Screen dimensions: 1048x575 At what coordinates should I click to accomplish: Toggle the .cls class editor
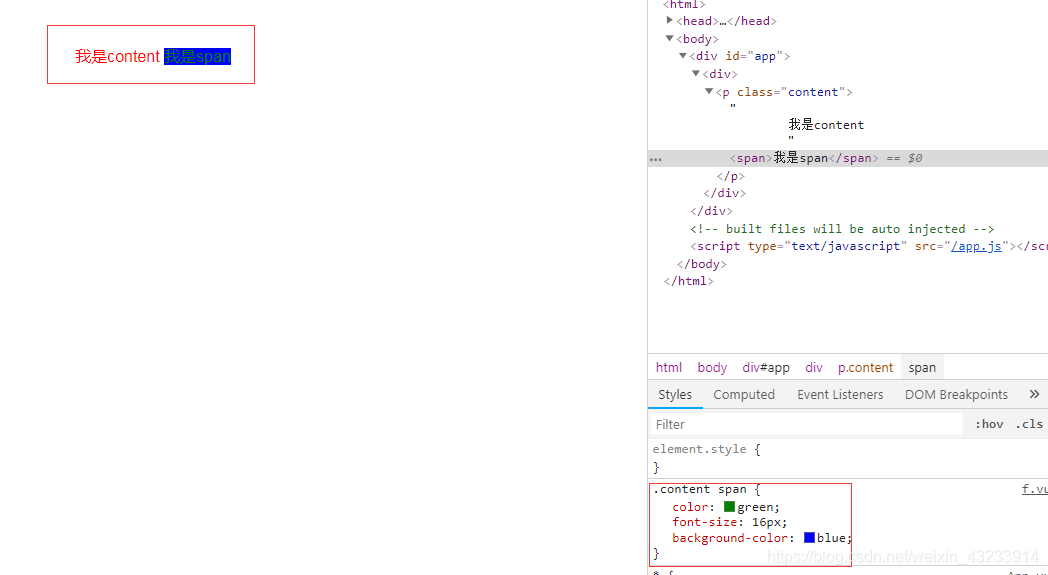click(1029, 424)
